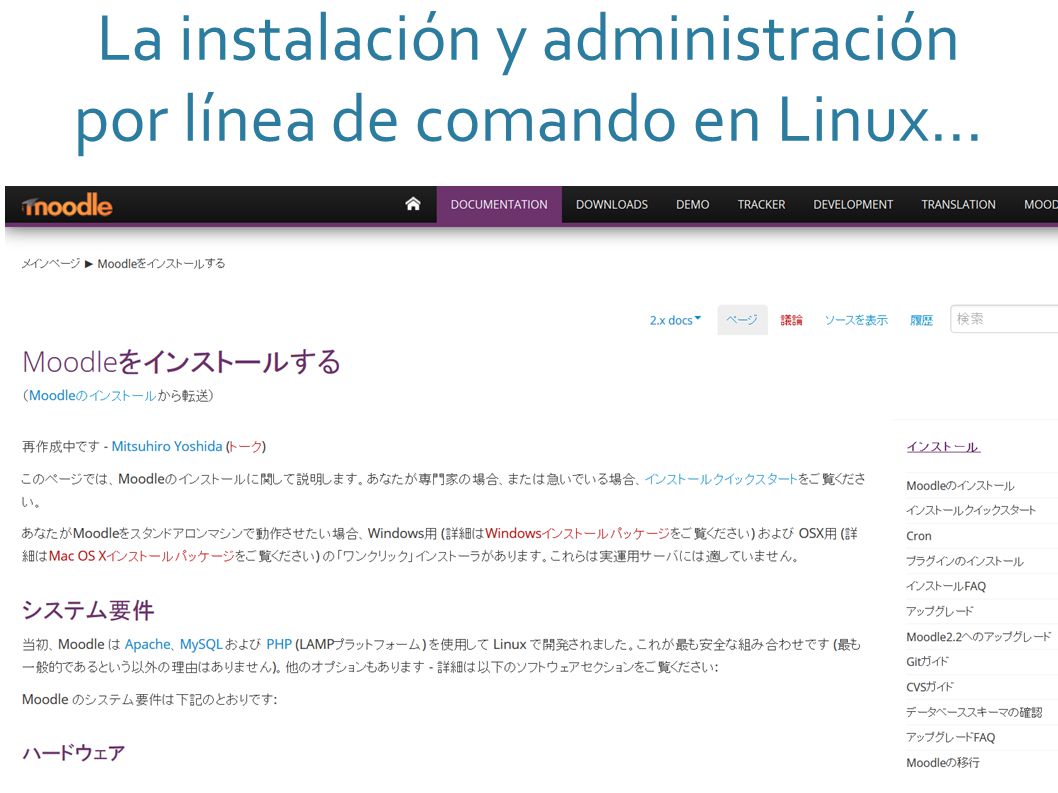The width and height of the screenshot is (1058, 793).
Task: Open sidebar Cron item
Action: (918, 536)
